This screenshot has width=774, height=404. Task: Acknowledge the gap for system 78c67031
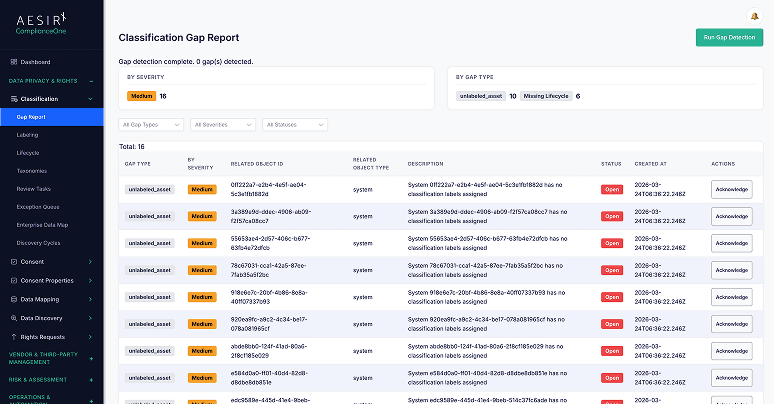(x=732, y=270)
